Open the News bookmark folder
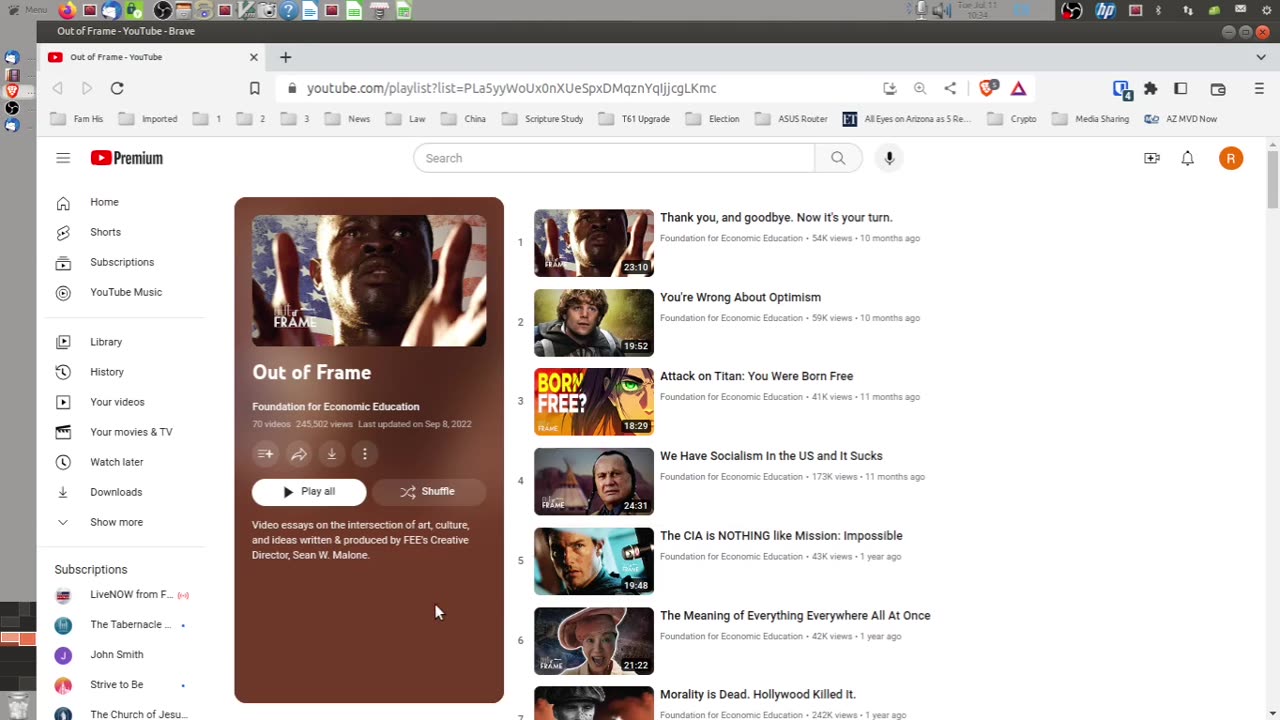 [347, 119]
